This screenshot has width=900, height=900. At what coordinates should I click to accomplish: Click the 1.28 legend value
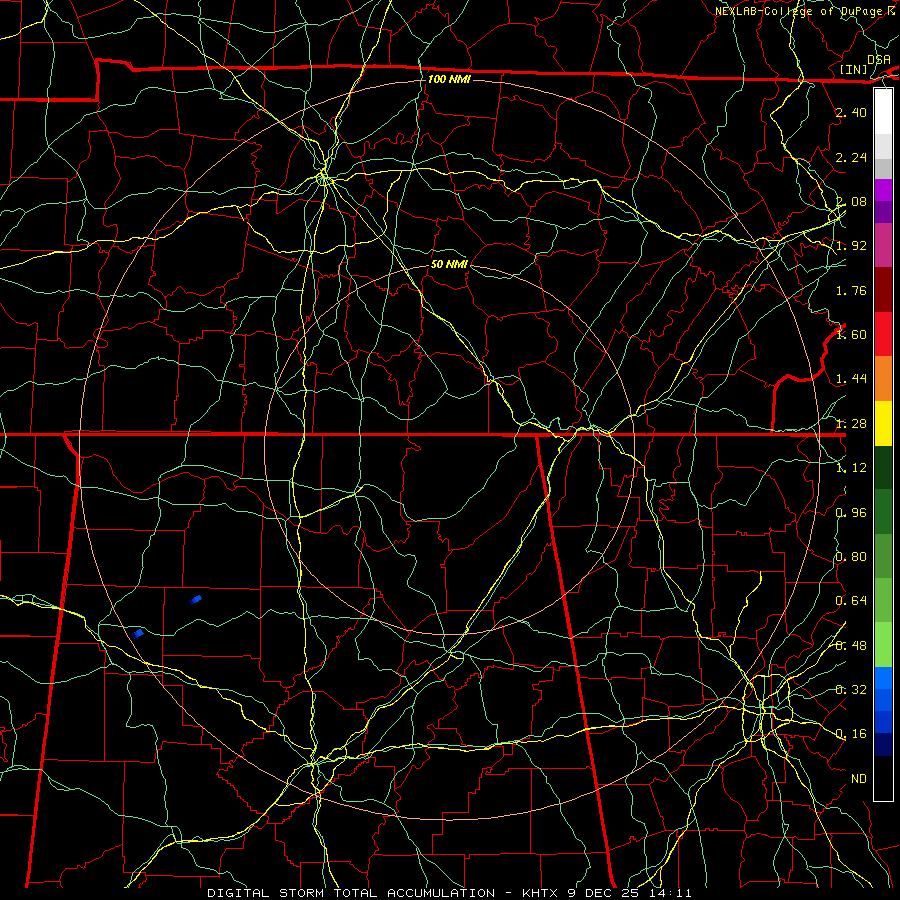pos(851,424)
